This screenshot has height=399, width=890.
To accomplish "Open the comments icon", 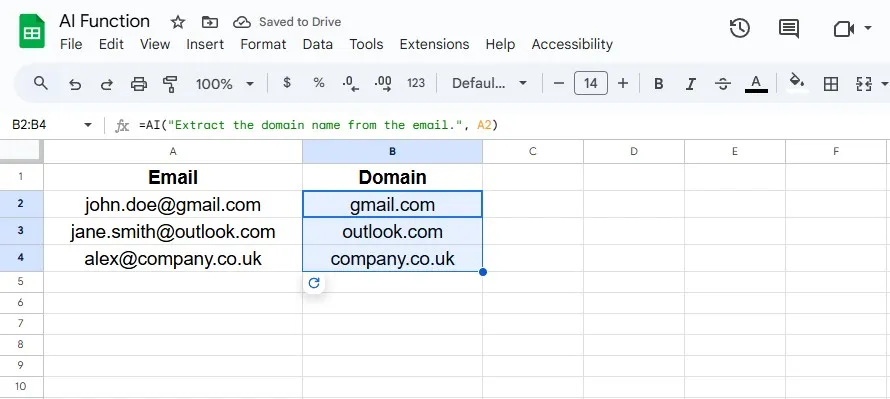I will coord(789,28).
